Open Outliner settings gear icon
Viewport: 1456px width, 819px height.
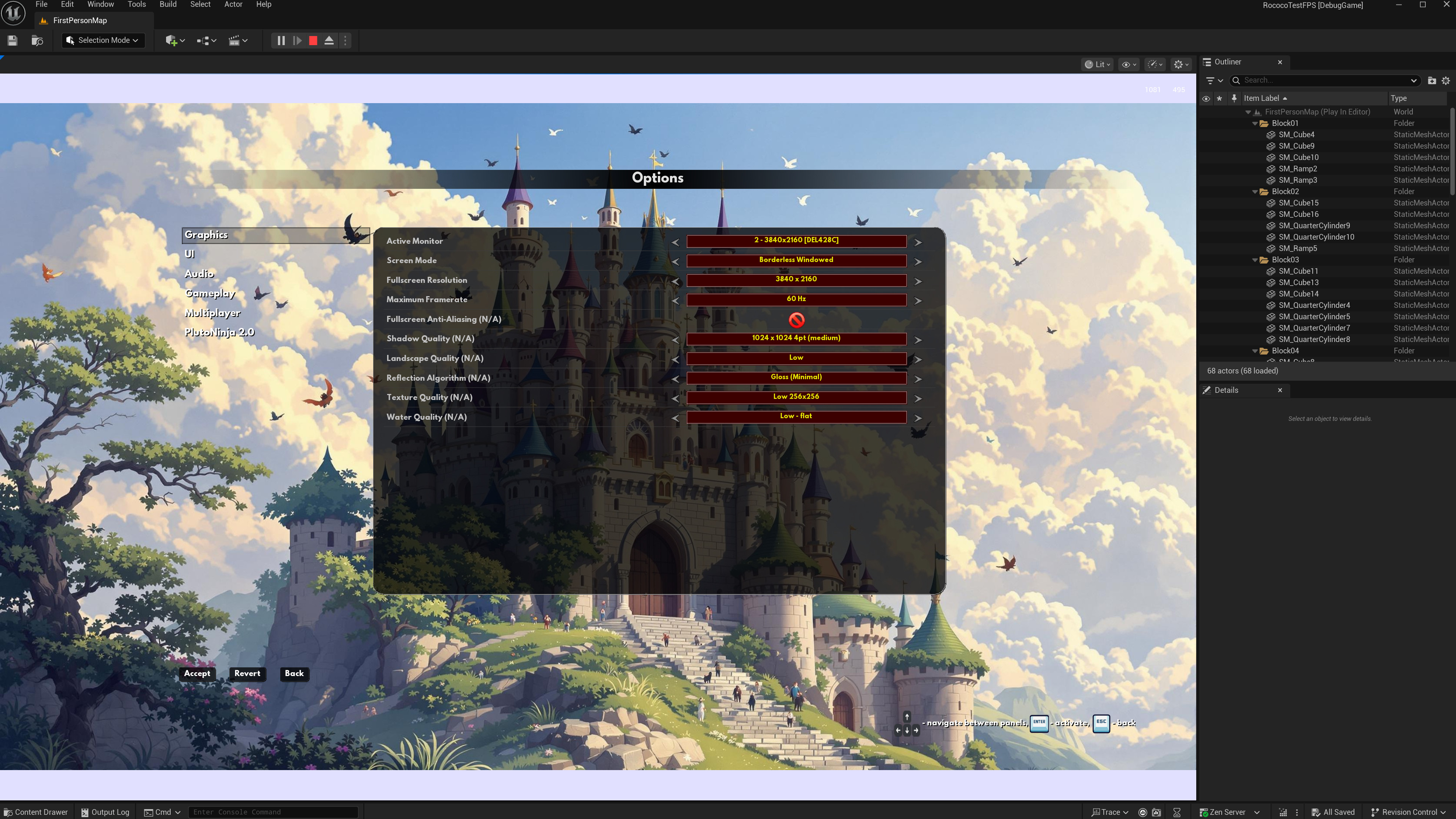1445,80
